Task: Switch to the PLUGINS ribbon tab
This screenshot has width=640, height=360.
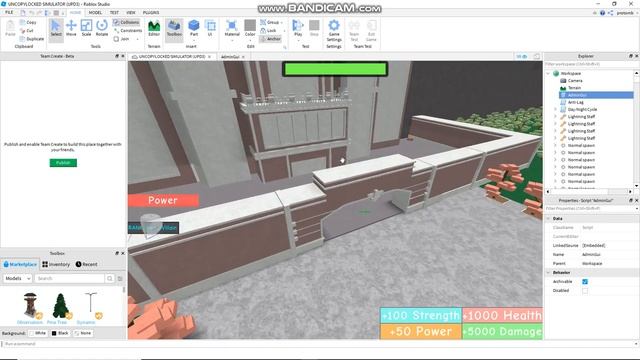Action: [x=151, y=13]
